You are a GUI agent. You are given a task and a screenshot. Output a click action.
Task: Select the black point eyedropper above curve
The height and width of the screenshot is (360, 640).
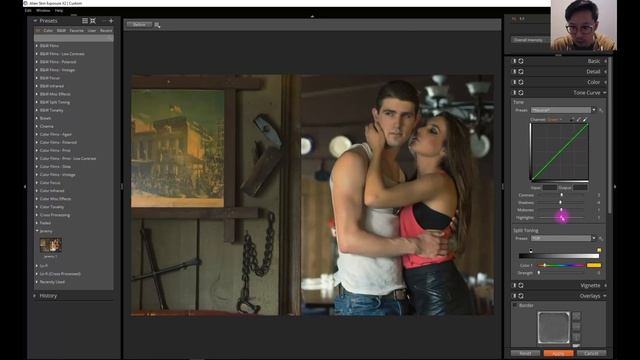pyautogui.click(x=572, y=119)
